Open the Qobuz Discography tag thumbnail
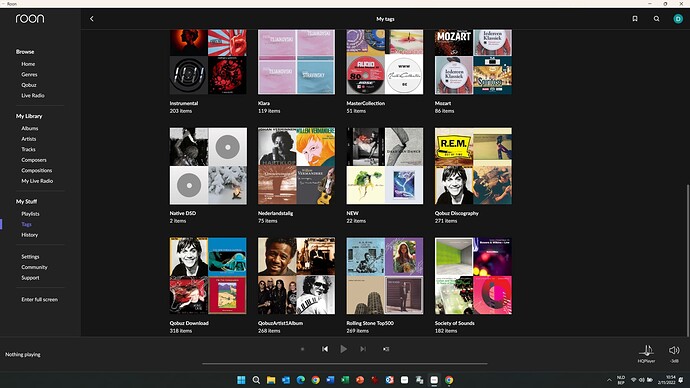Viewport: 690px width, 388px height. pos(473,166)
